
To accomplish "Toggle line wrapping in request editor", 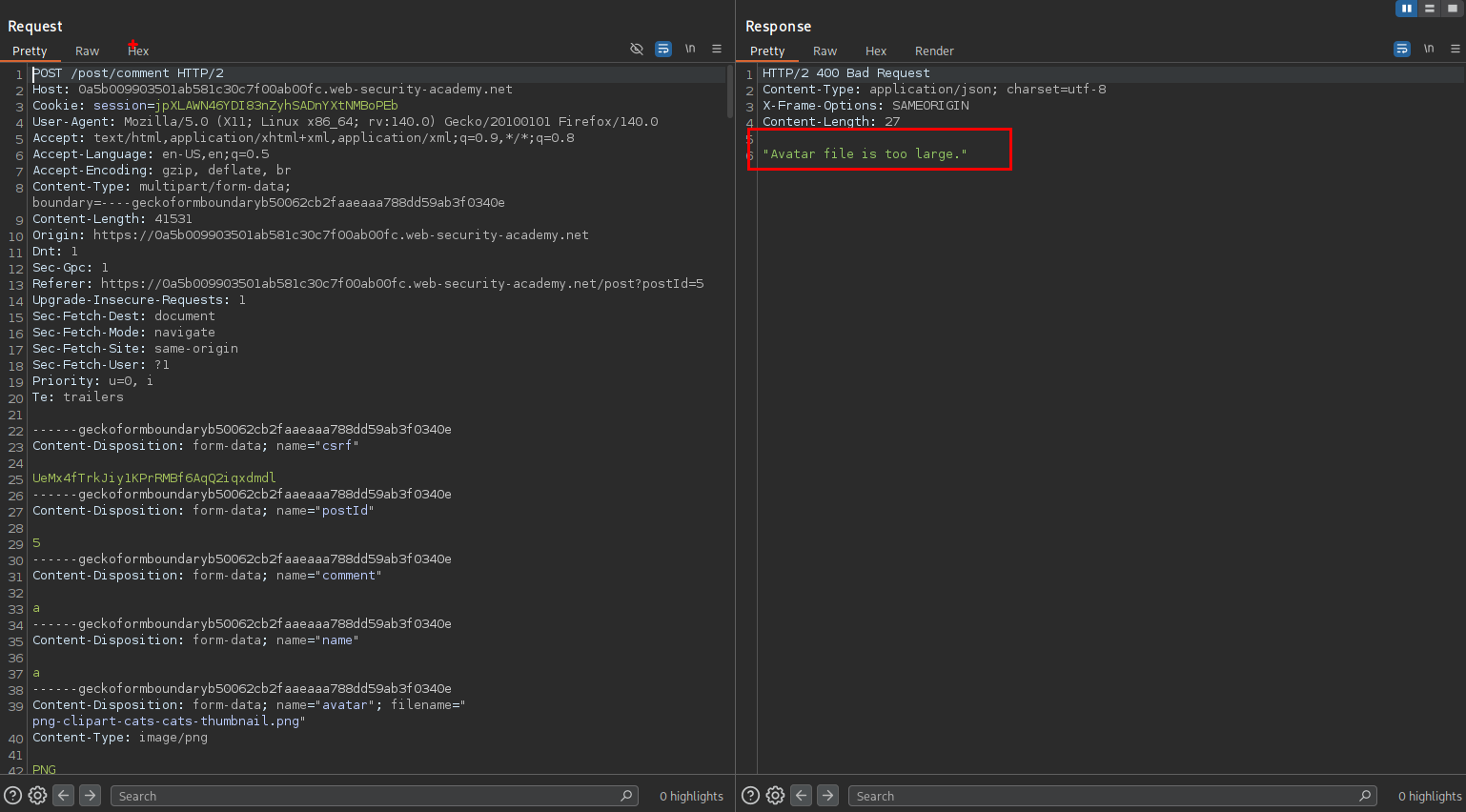I will pyautogui.click(x=663, y=49).
